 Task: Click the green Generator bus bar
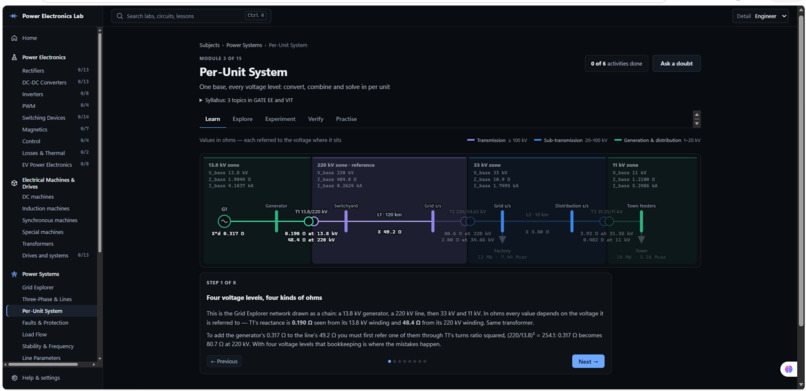tap(277, 221)
